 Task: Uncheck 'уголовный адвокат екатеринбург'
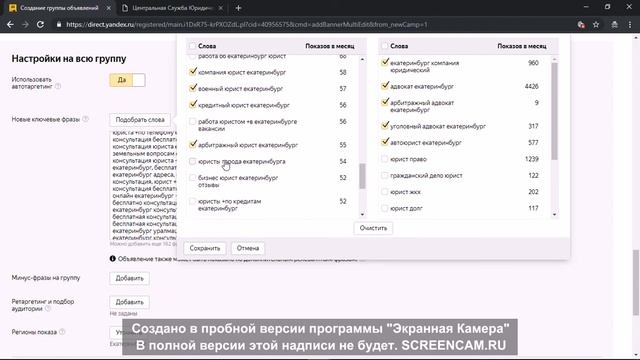coord(384,126)
